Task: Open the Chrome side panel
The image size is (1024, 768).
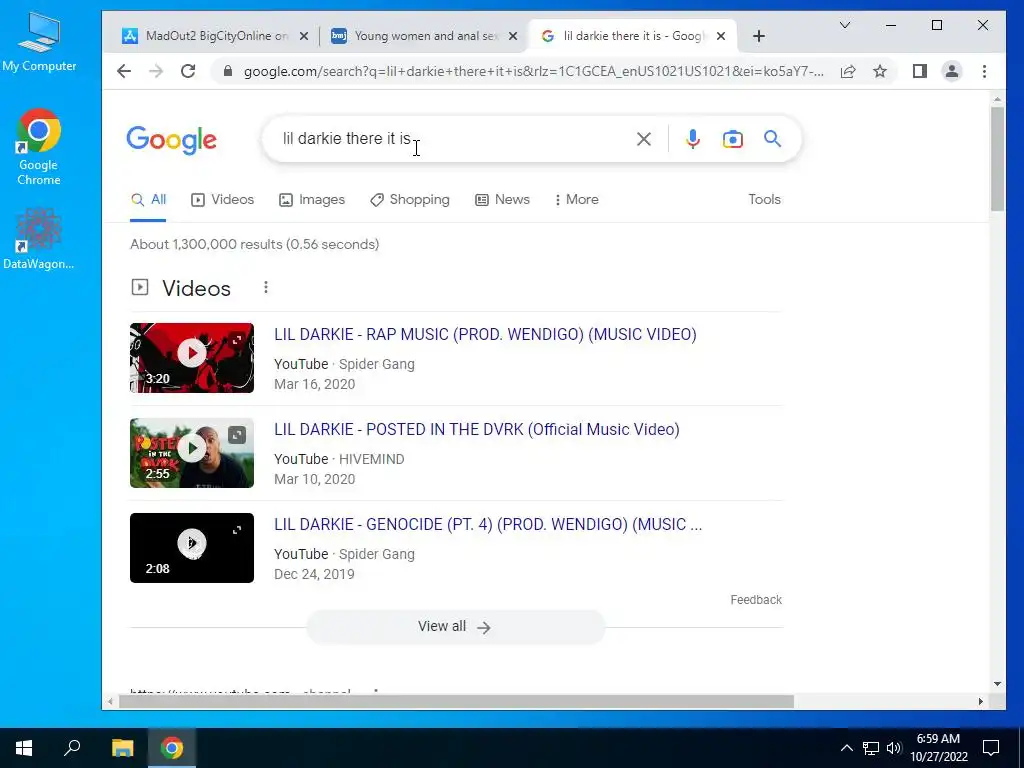Action: coord(920,71)
